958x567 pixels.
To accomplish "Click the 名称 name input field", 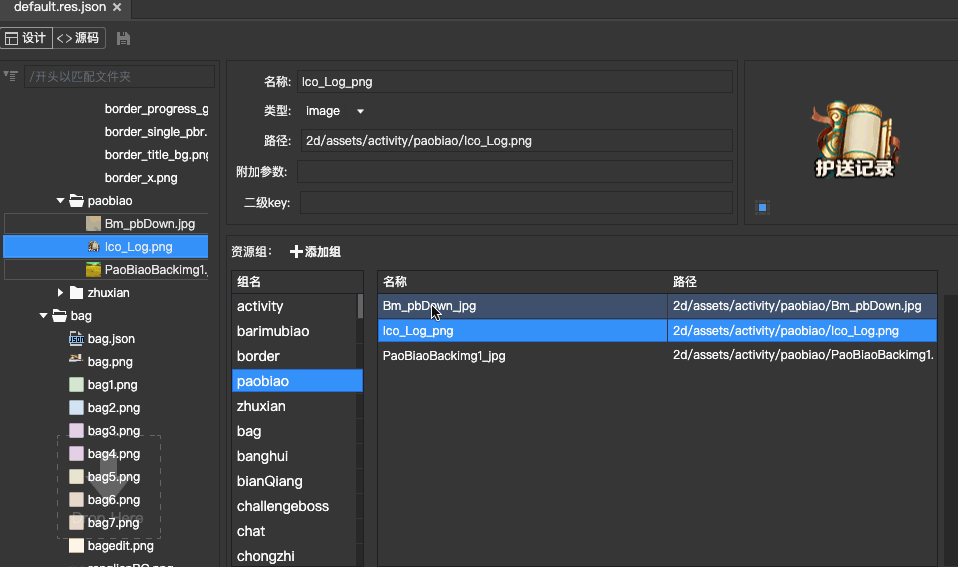I will (x=515, y=82).
